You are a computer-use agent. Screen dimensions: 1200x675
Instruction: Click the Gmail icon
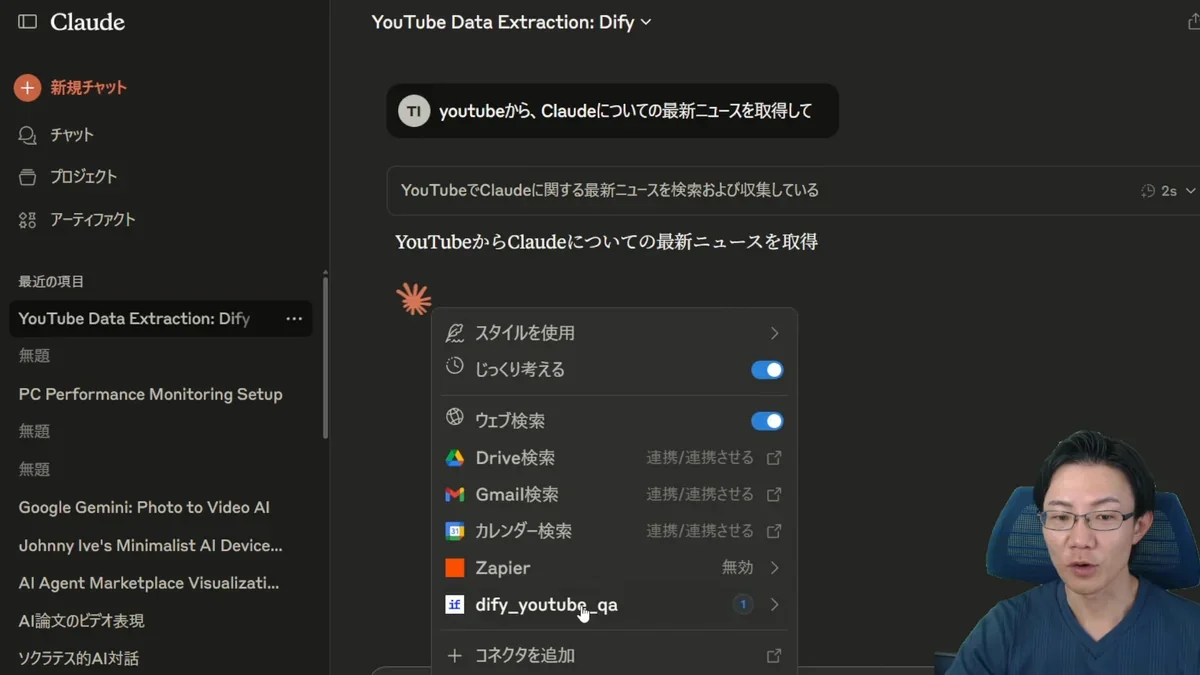pyautogui.click(x=455, y=494)
